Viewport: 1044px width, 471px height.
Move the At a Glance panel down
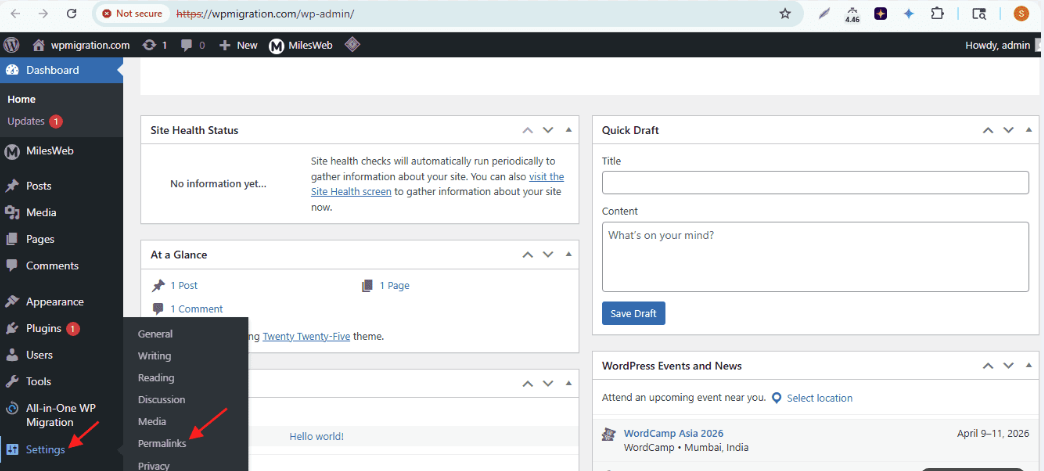pyautogui.click(x=547, y=255)
